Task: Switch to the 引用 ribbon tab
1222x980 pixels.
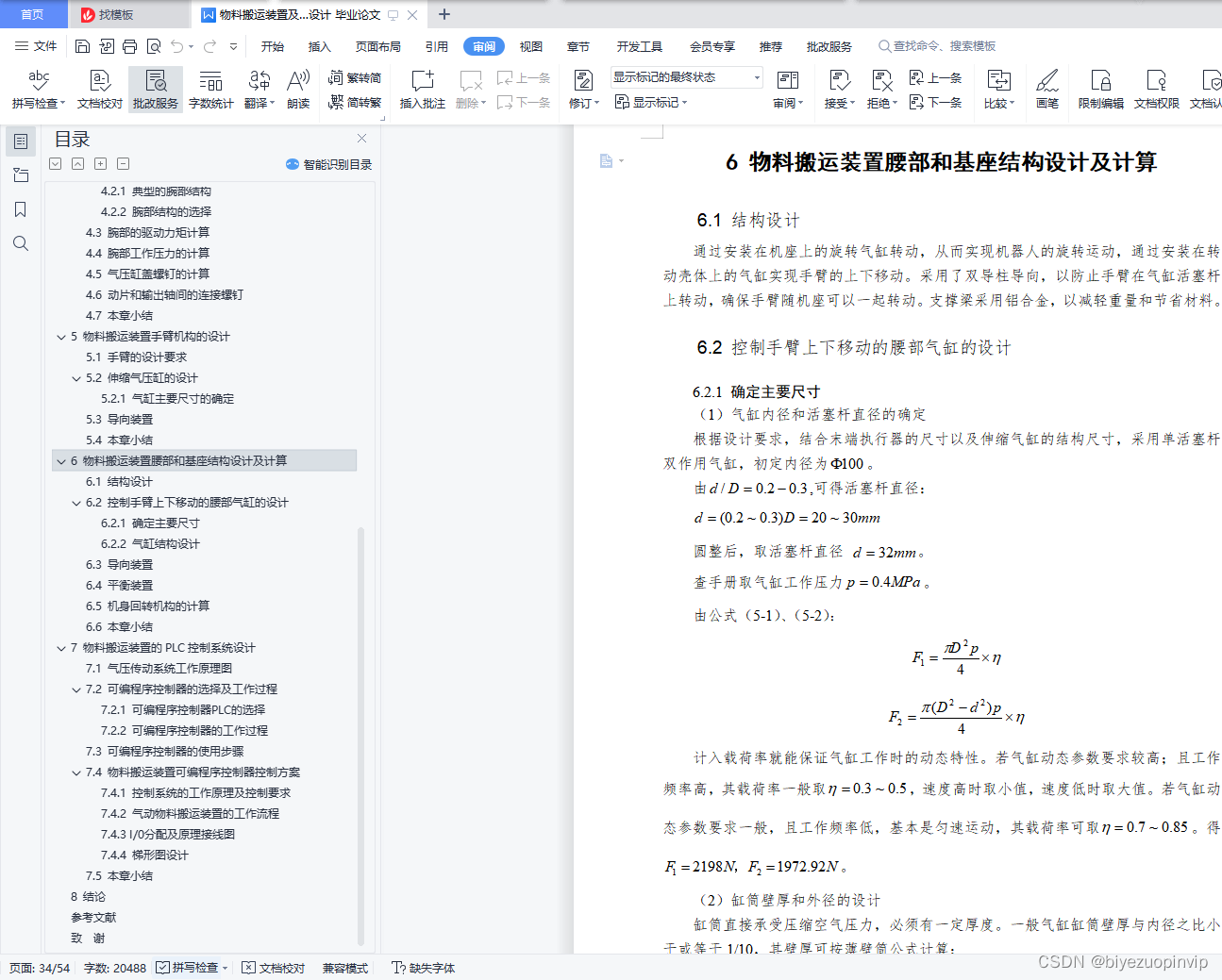Action: (x=437, y=46)
